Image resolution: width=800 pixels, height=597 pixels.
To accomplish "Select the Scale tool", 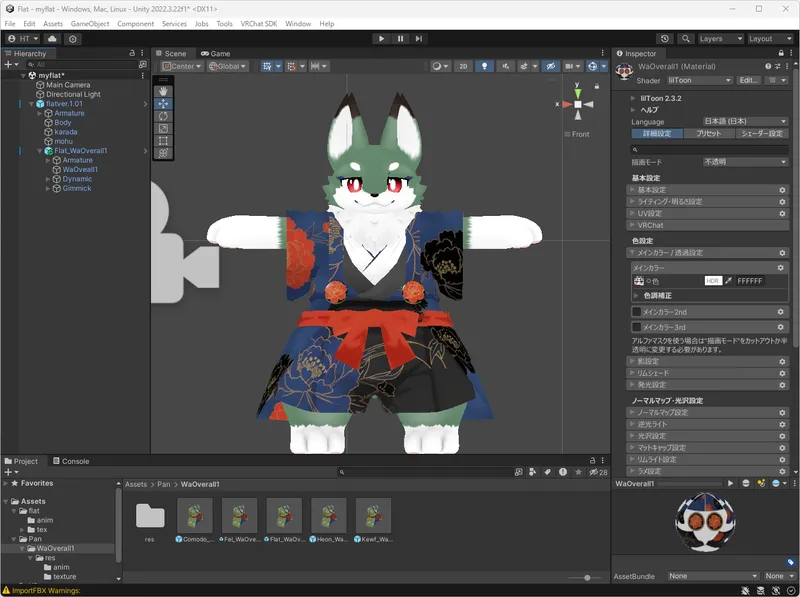I will (x=163, y=129).
